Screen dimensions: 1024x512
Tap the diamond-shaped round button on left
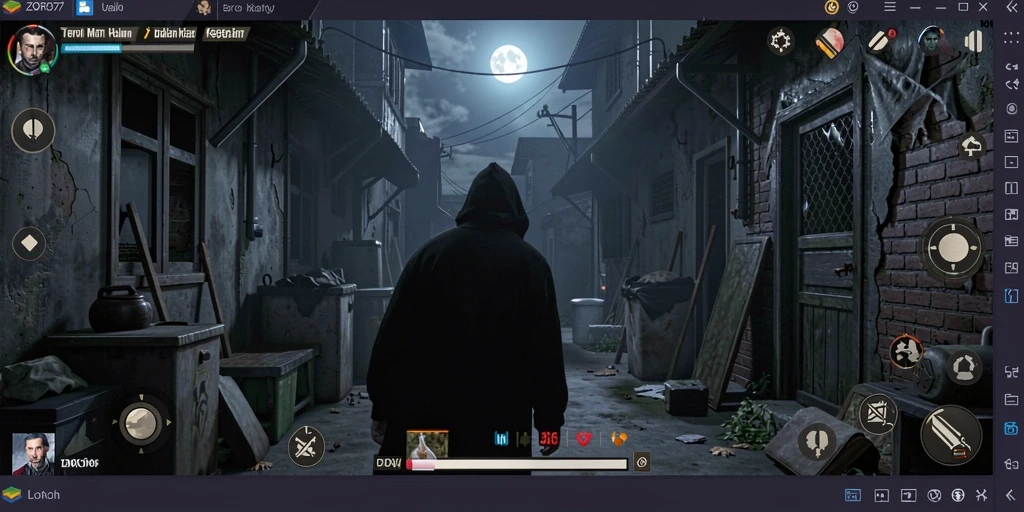point(29,244)
